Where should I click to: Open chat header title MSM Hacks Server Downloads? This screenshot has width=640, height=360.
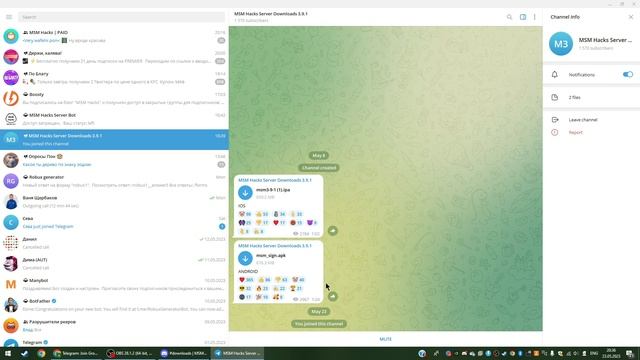point(271,14)
